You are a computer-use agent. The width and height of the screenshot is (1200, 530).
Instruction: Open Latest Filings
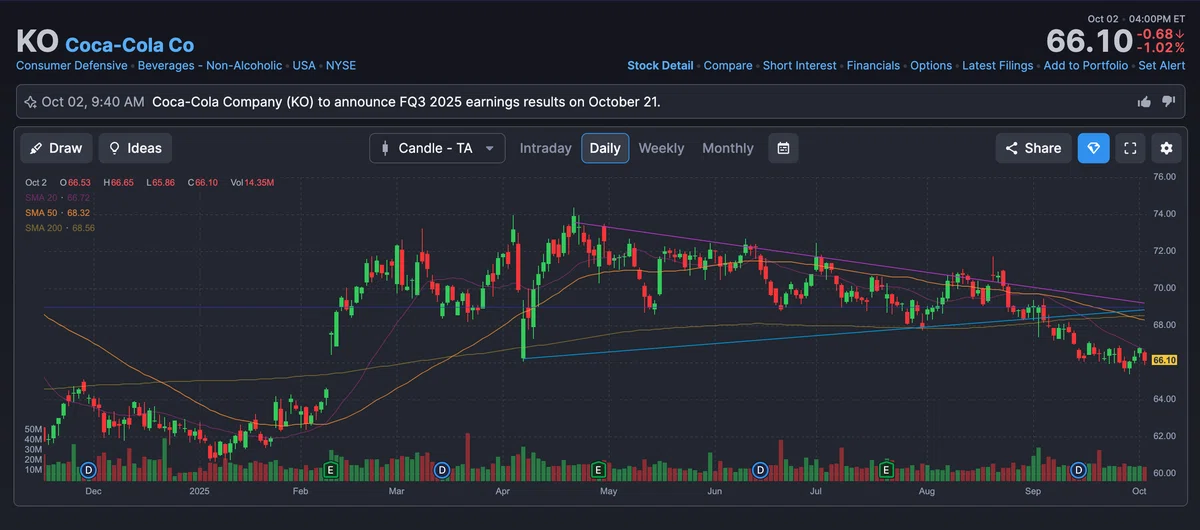point(998,65)
